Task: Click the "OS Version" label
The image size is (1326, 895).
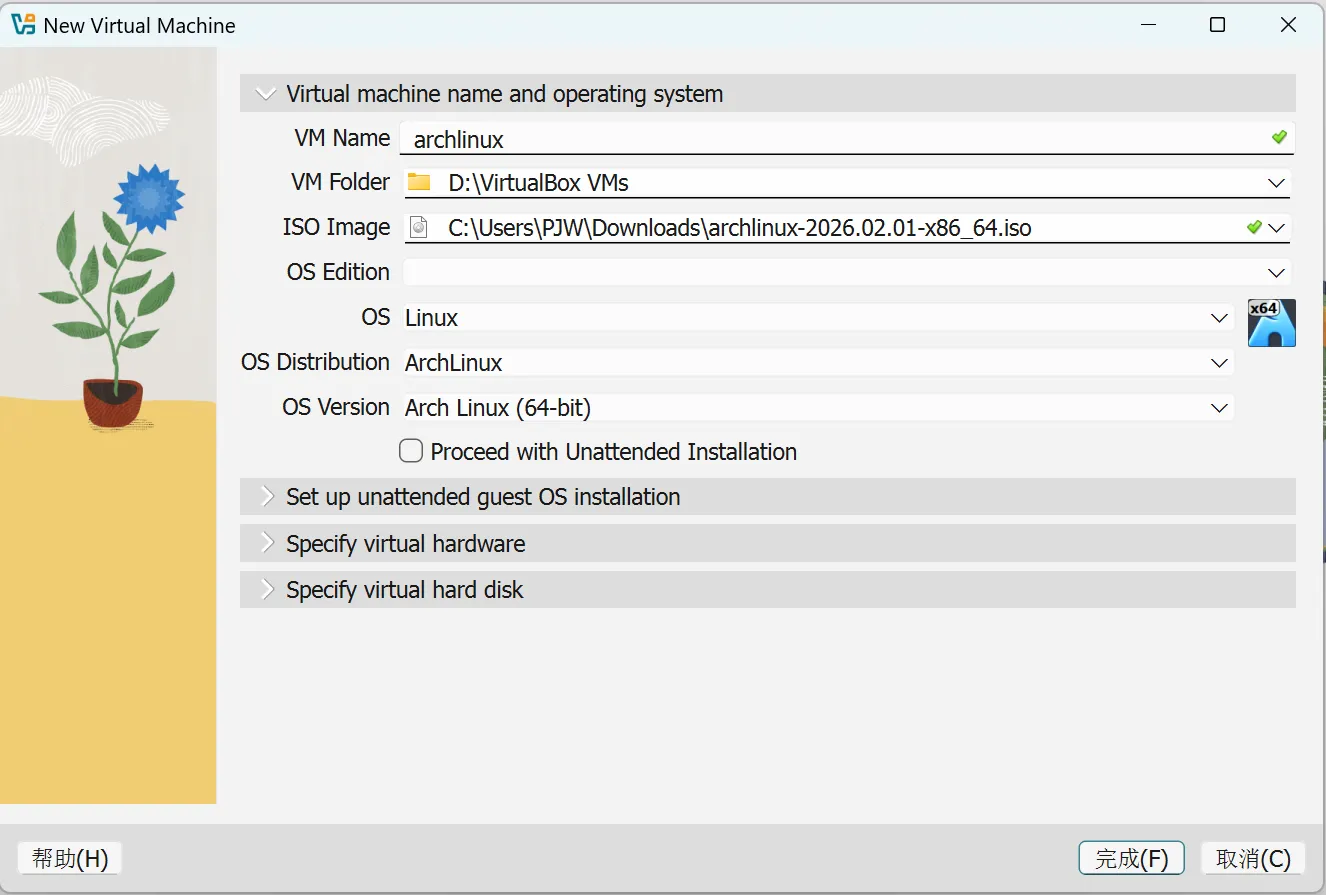Action: 336,407
